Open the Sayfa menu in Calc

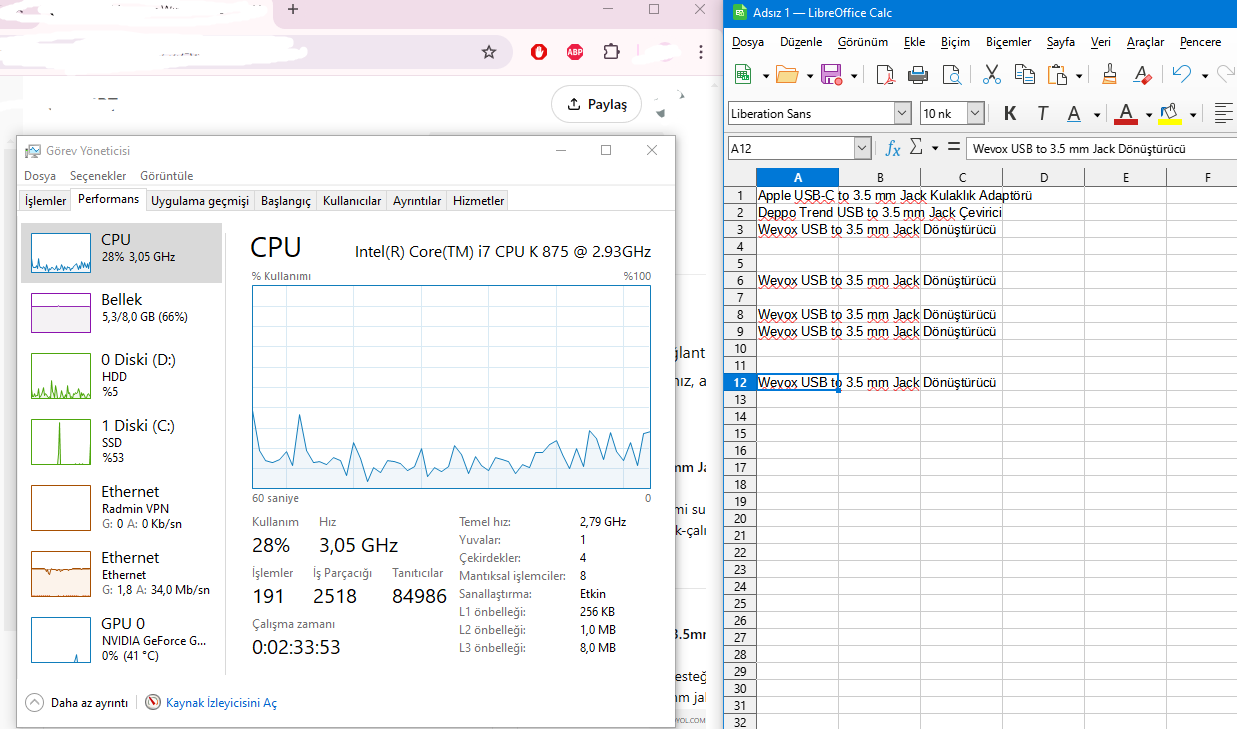tap(1060, 42)
